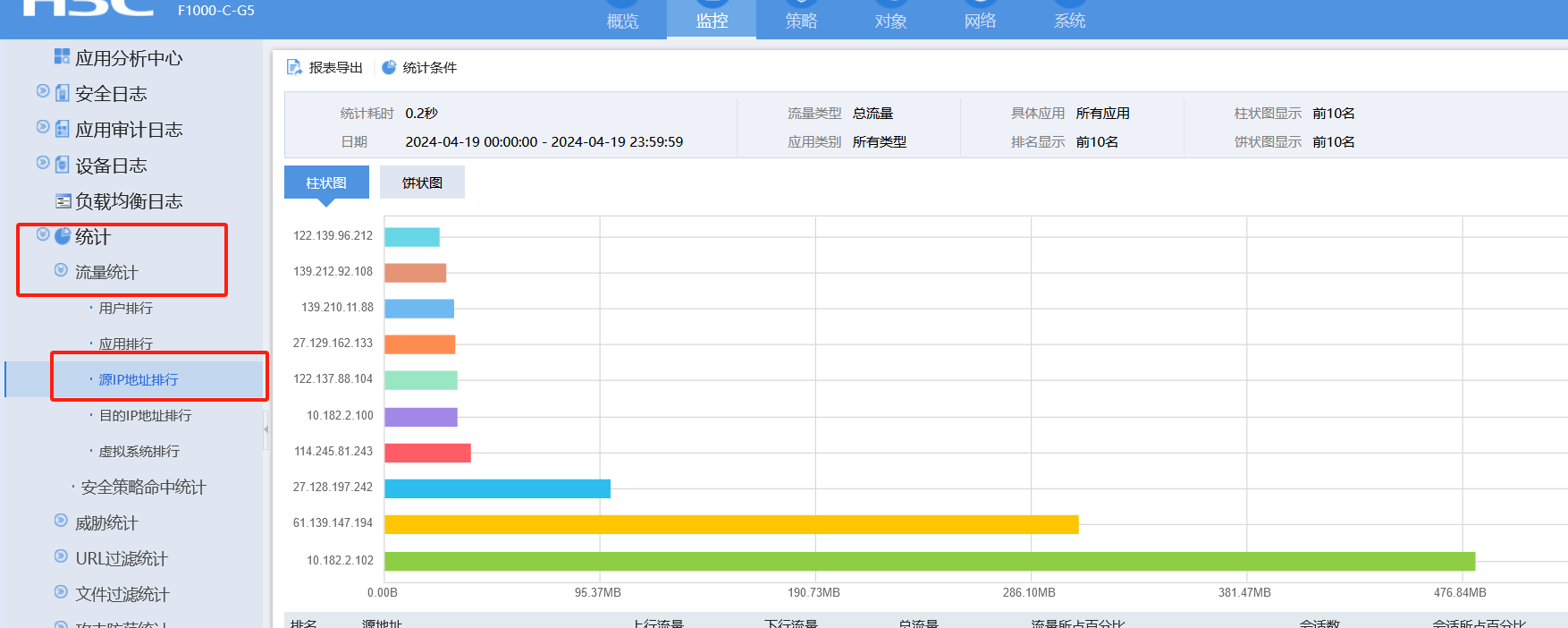This screenshot has width=1568, height=628.
Task: Click the axis label 139.212.92.108
Action: [x=333, y=271]
